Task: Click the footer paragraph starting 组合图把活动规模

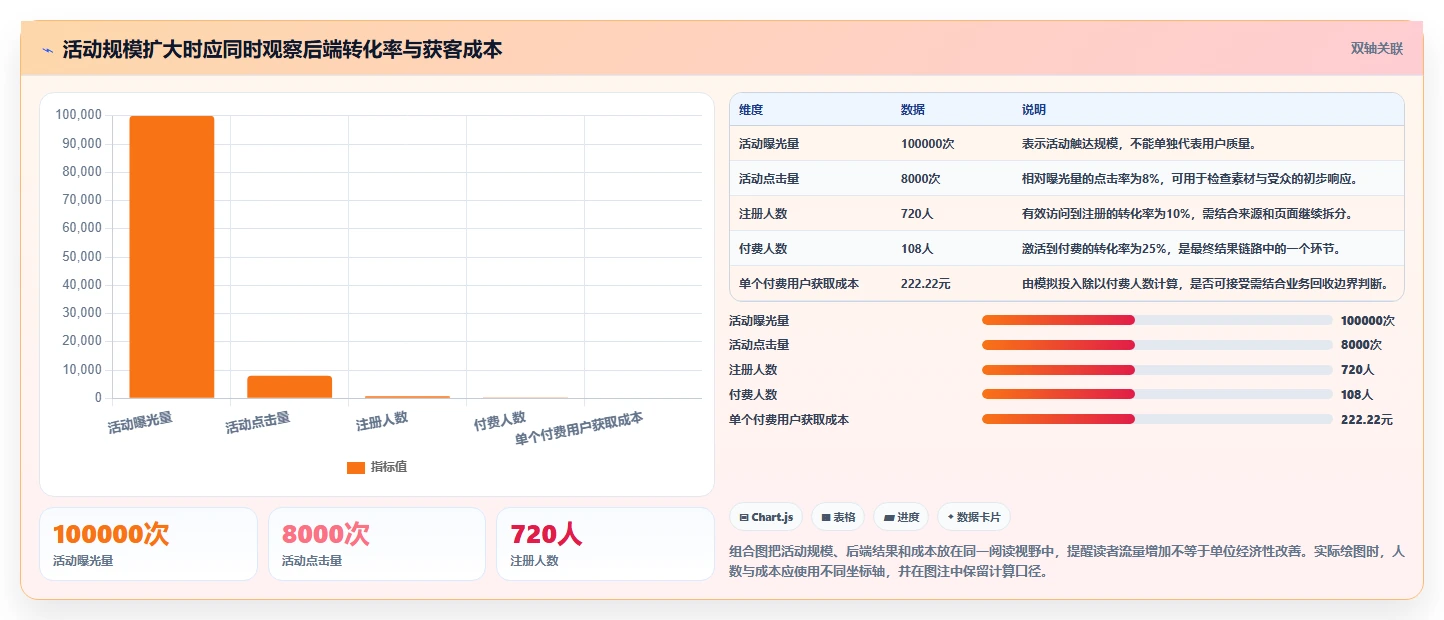Action: coord(1068,562)
